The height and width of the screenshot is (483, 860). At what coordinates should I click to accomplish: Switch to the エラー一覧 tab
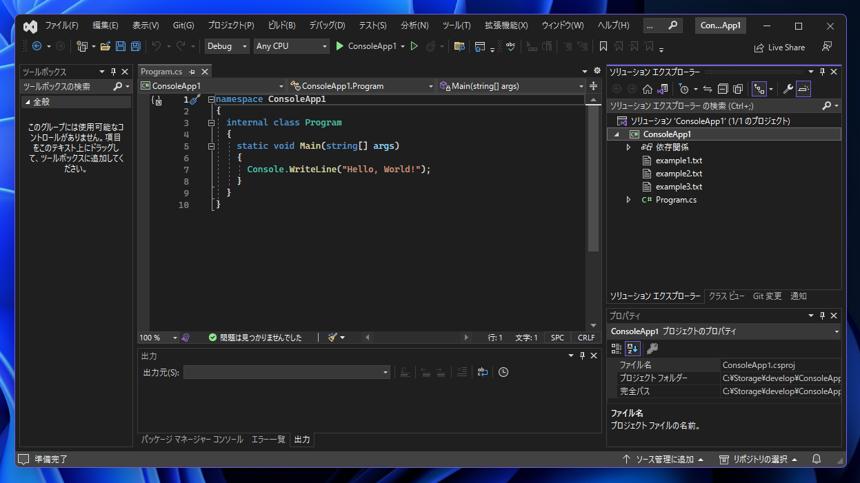pos(268,440)
